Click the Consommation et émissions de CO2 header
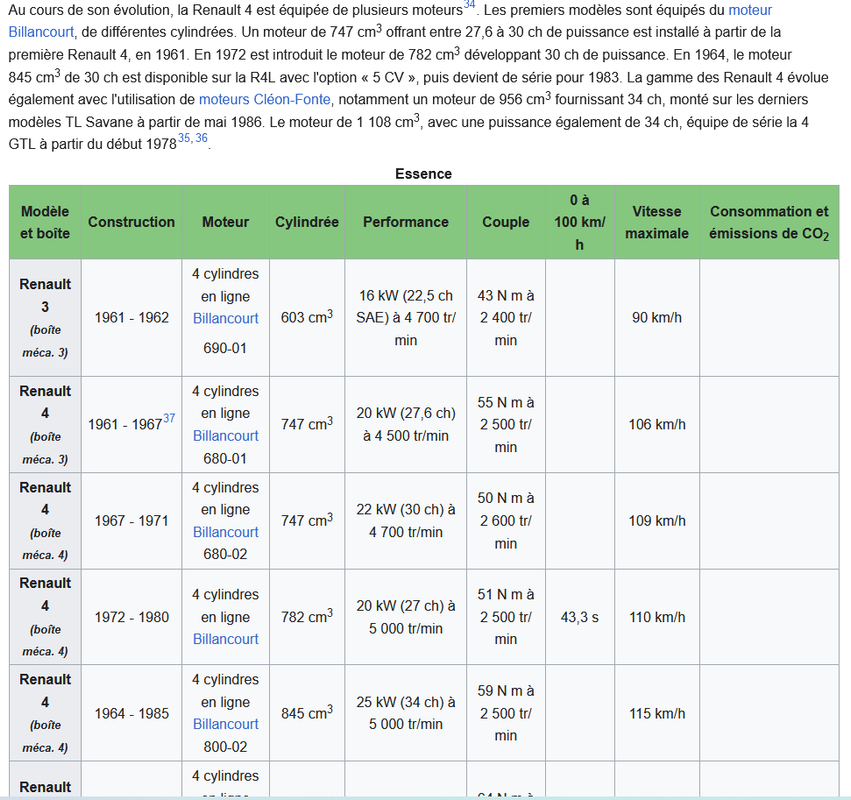This screenshot has width=851, height=800. [x=769, y=222]
